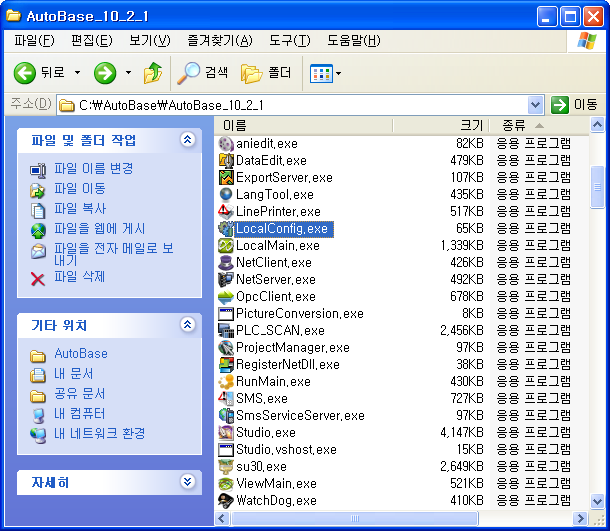Click the vertical scrollbar thumb
This screenshot has height=531, width=610.
[597, 187]
